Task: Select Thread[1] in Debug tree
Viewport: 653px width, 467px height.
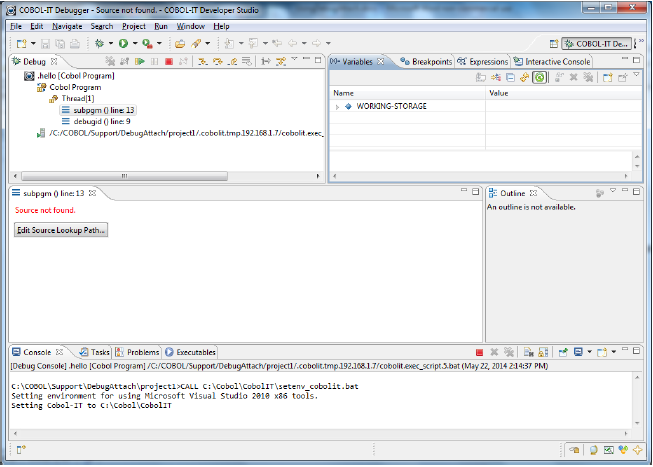Action: (72, 99)
